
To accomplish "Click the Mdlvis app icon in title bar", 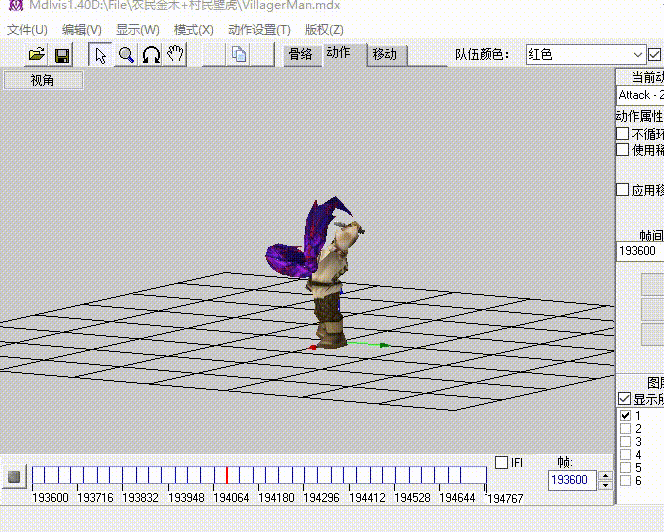I will (x=15, y=6).
